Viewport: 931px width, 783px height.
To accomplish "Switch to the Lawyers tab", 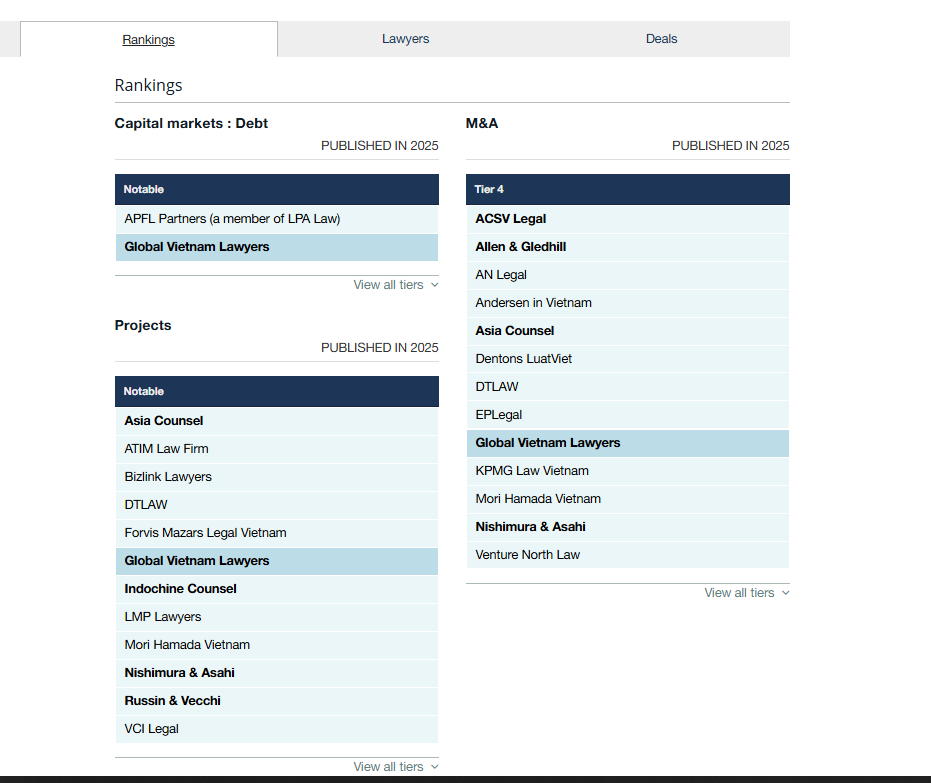I will tap(405, 39).
